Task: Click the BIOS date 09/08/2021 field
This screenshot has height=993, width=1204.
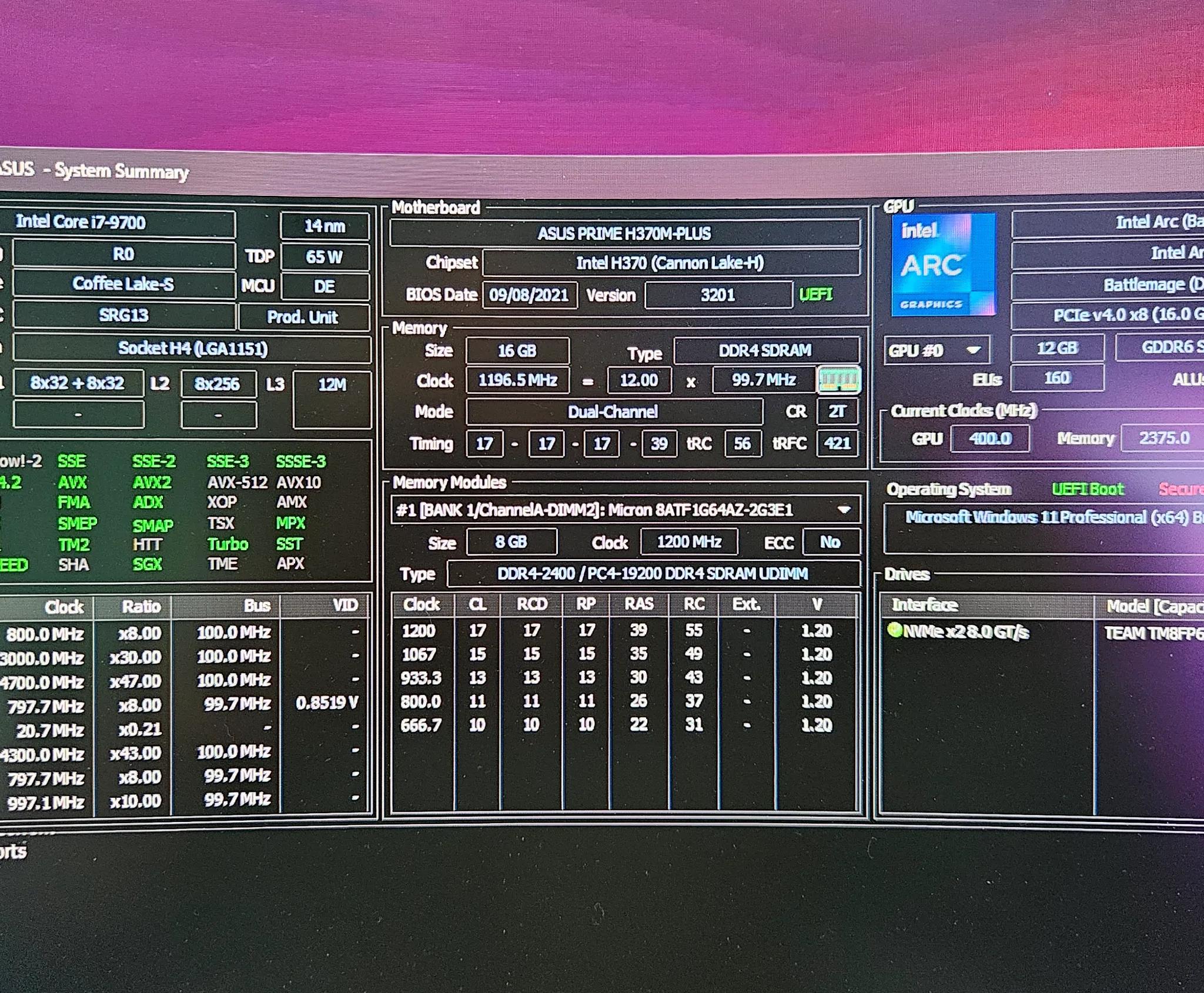Action: point(529,295)
